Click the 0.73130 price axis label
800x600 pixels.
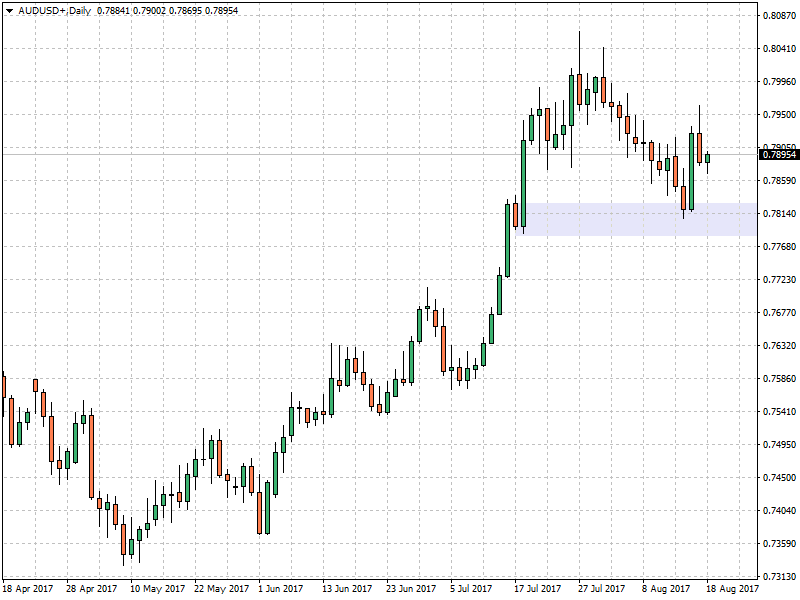tap(779, 577)
